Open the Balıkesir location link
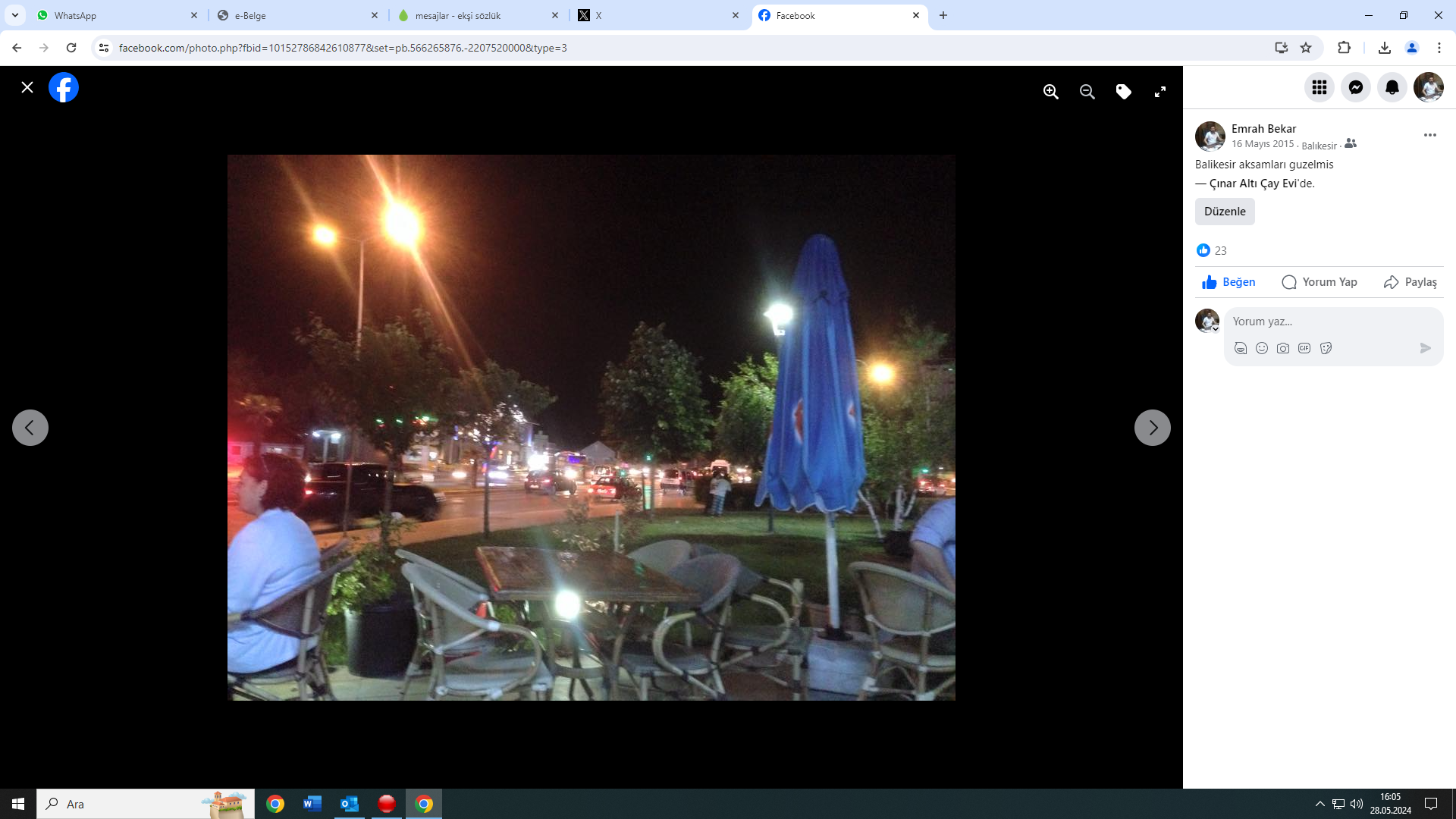 pyautogui.click(x=1319, y=146)
